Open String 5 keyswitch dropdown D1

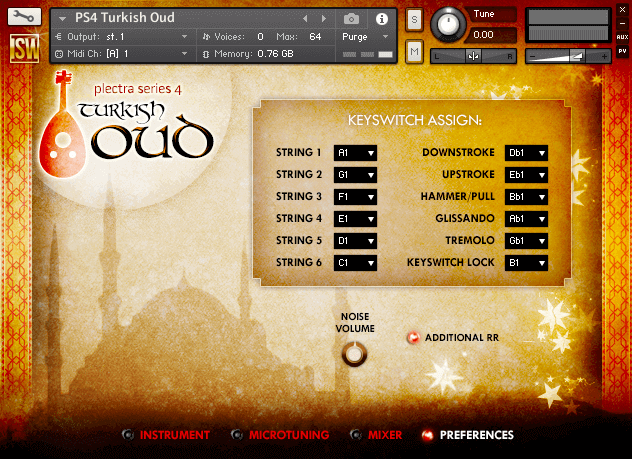coord(355,241)
